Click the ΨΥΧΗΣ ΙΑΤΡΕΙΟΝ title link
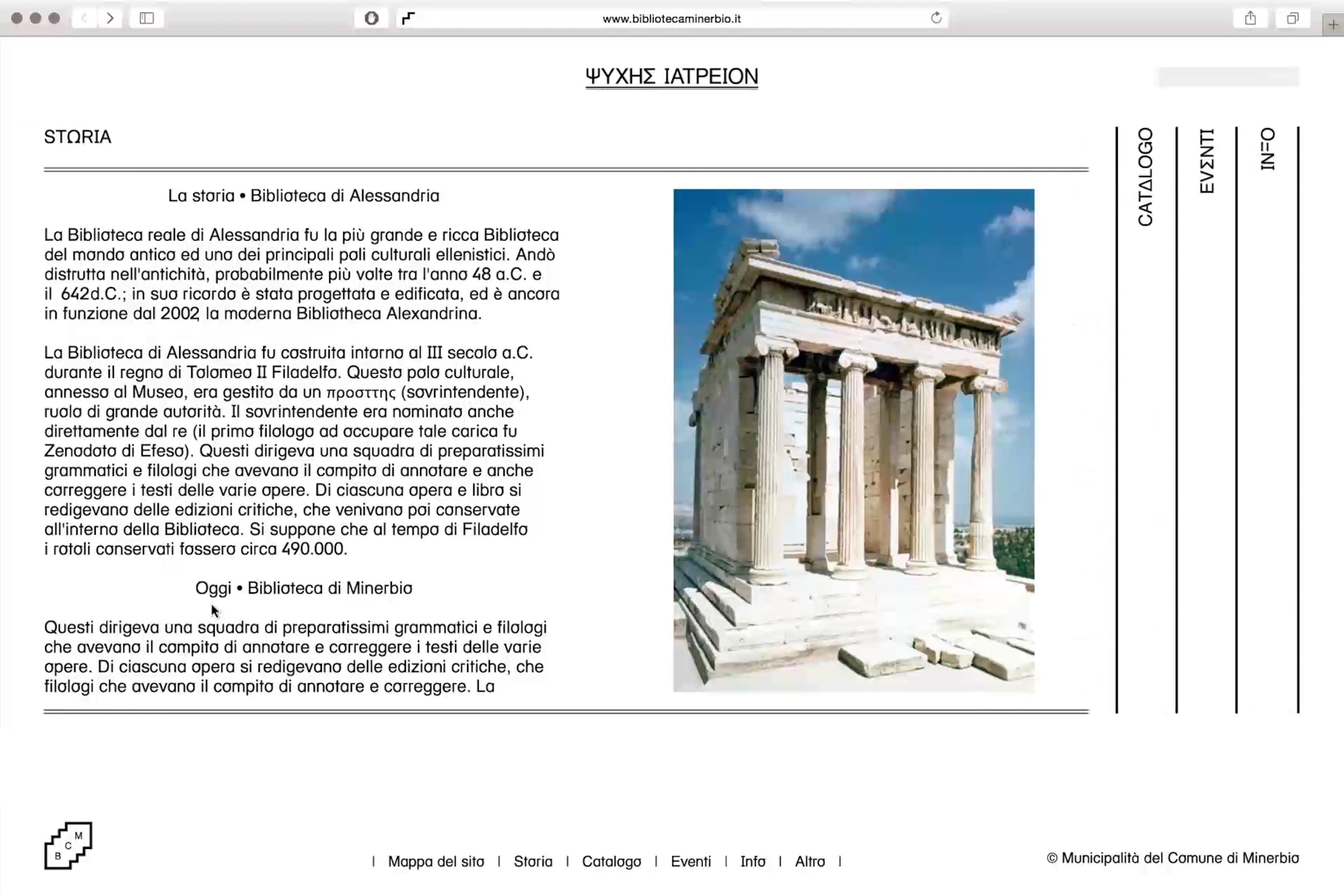Image resolution: width=1344 pixels, height=896 pixels. click(671, 77)
